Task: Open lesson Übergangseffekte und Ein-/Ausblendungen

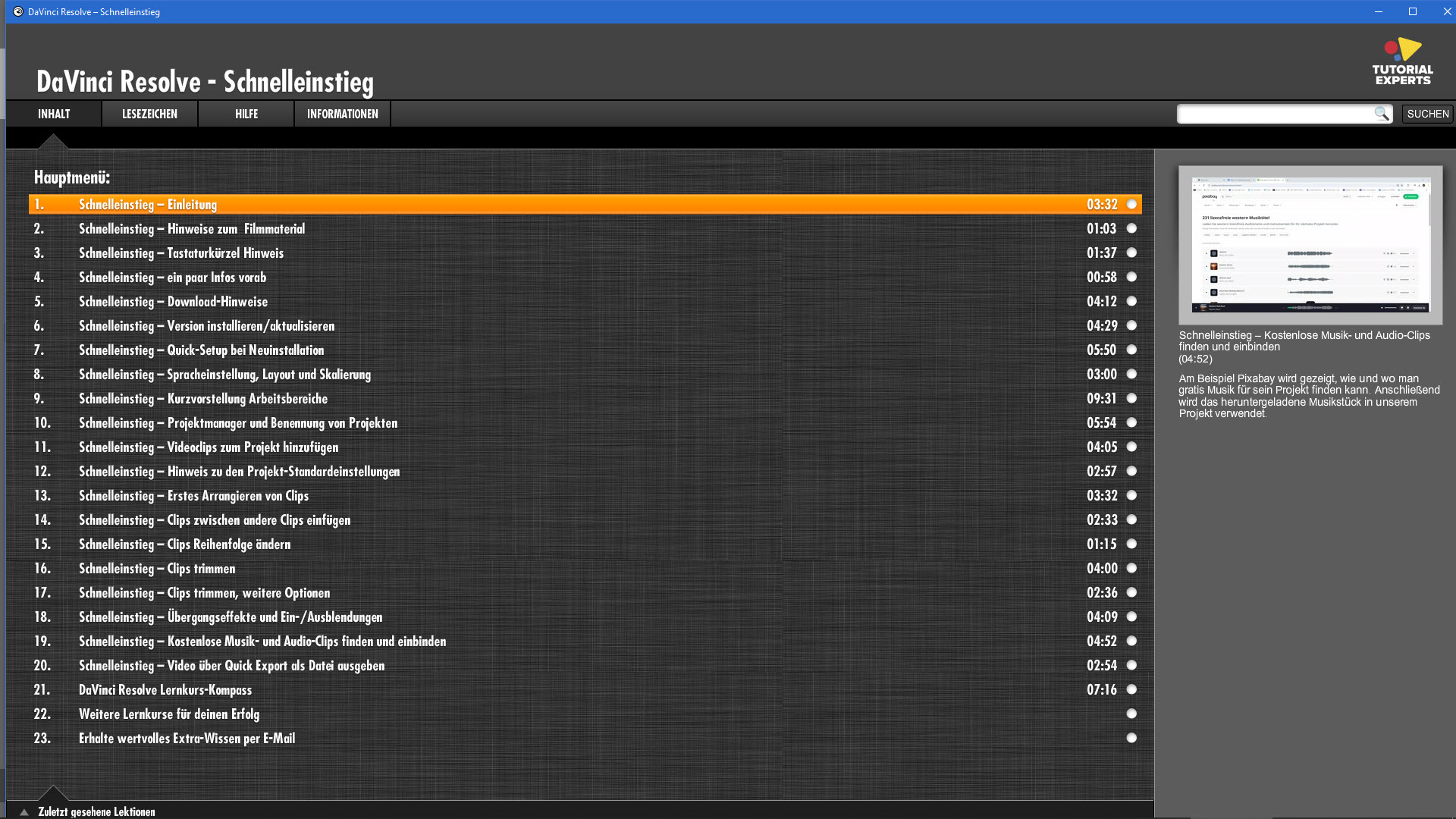Action: point(585,617)
